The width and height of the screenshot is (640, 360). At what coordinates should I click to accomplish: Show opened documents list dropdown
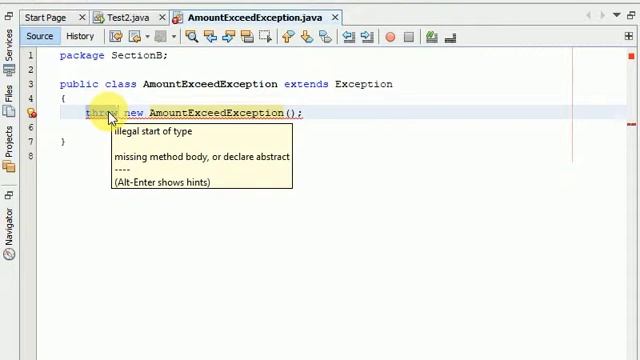click(616, 16)
